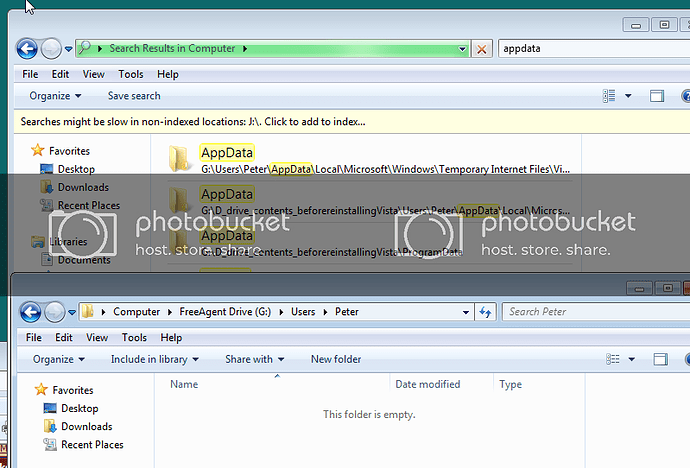The height and width of the screenshot is (468, 690).
Task: Change view icon in Peter window
Action: tap(613, 359)
